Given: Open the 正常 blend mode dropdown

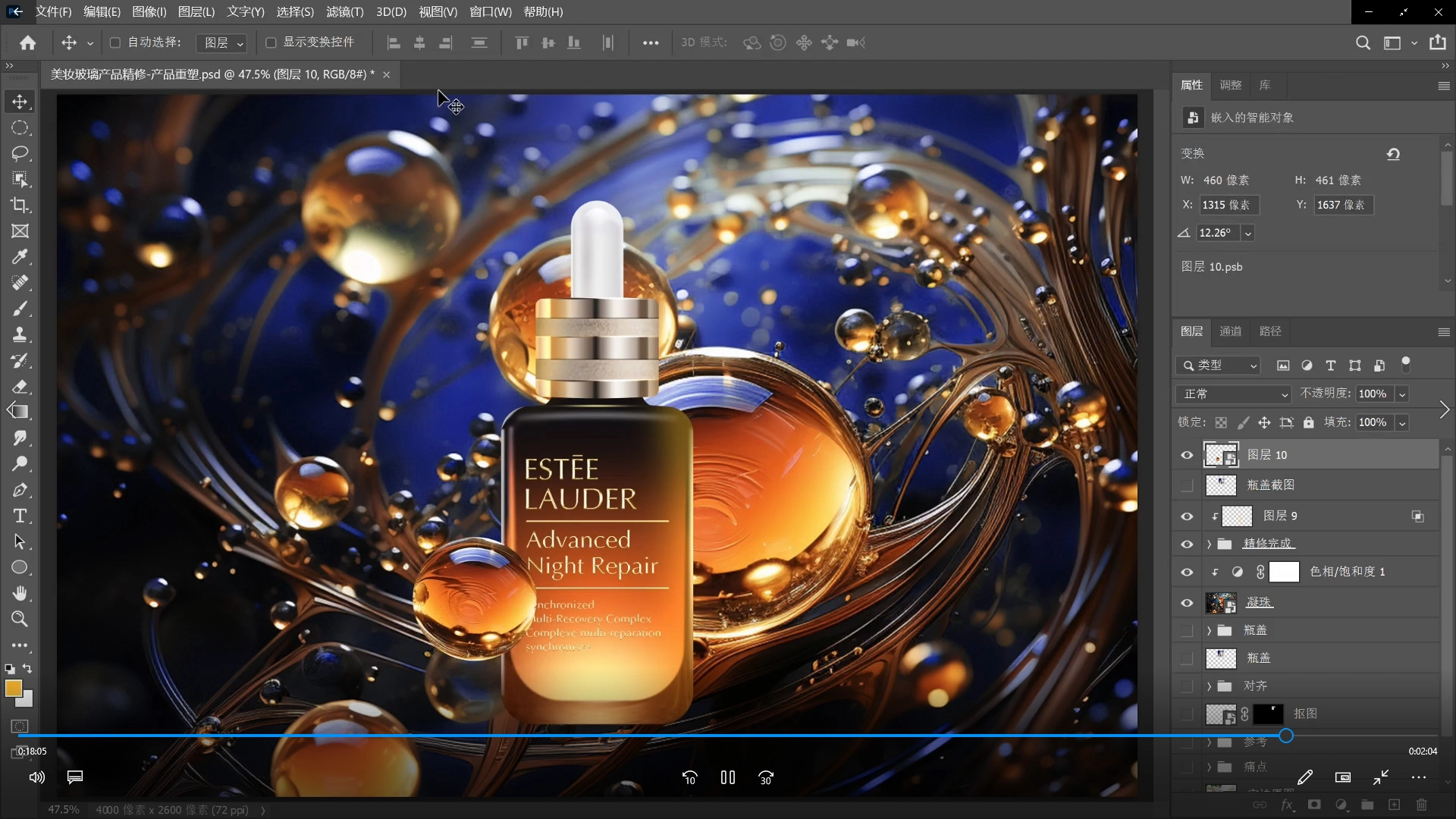Looking at the screenshot, I should (x=1233, y=394).
